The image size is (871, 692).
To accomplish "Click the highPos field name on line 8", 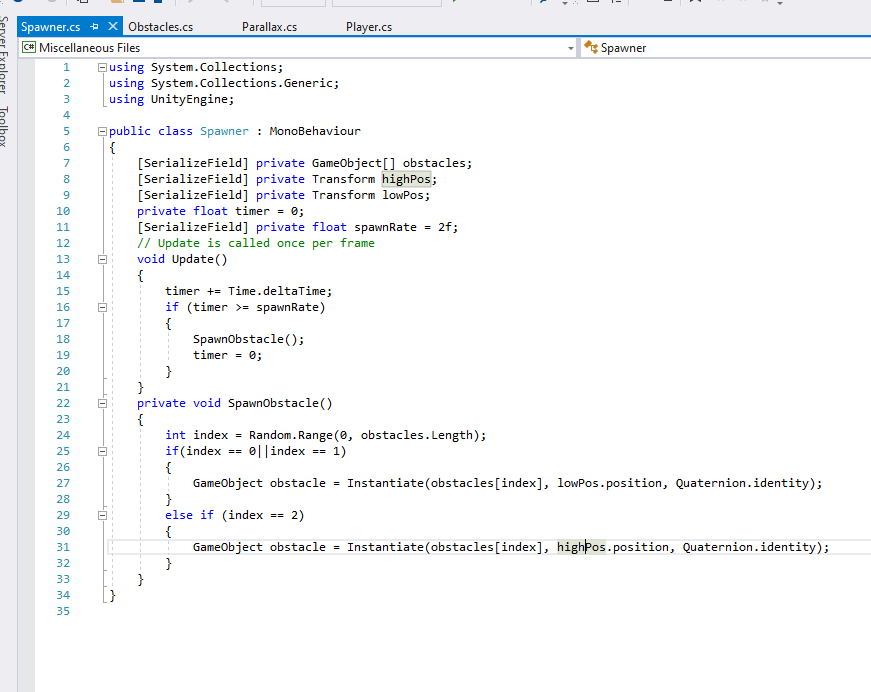I will [406, 179].
